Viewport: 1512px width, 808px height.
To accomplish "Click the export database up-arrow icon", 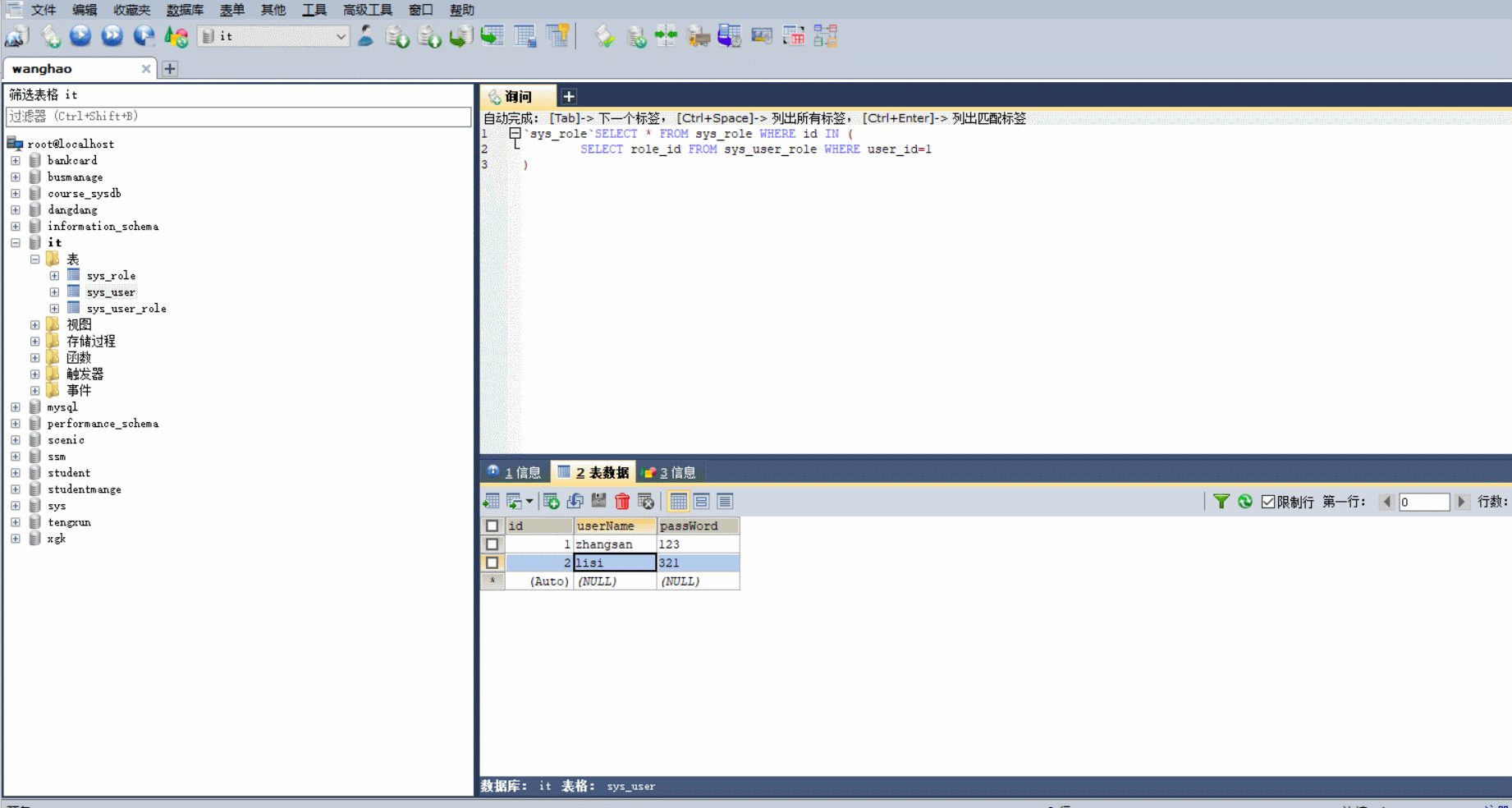I will pos(429,36).
